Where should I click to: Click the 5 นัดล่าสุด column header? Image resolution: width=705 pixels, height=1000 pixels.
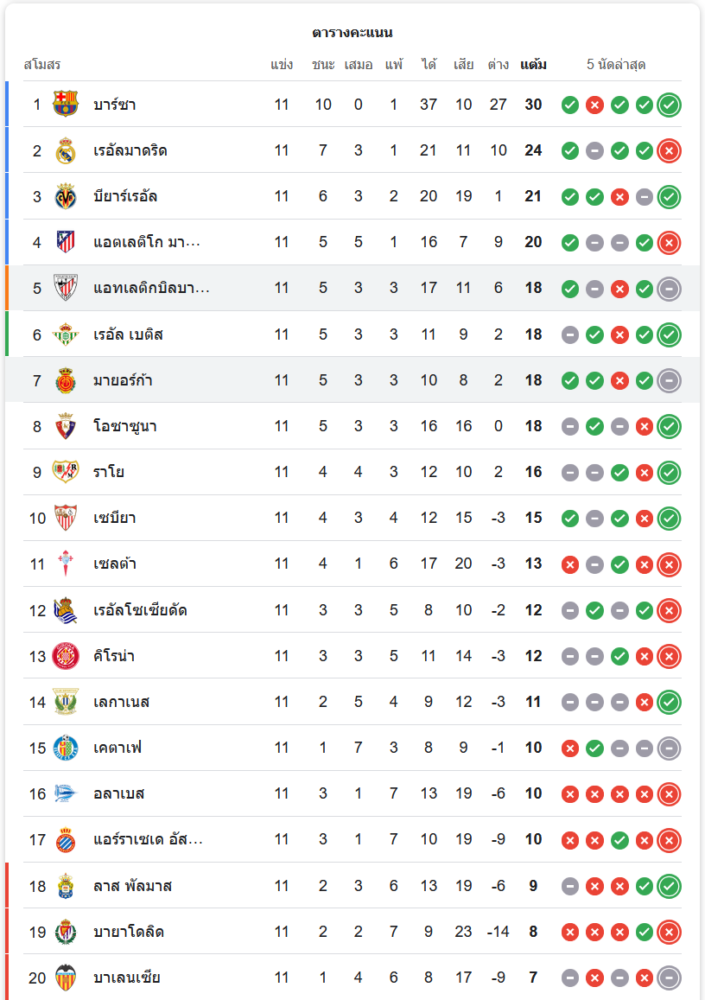pos(616,65)
